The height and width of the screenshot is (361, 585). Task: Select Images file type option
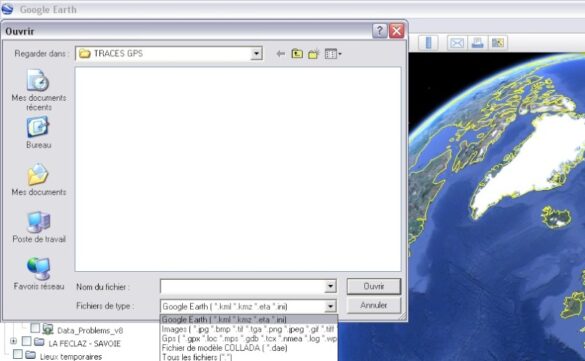click(x=248, y=329)
